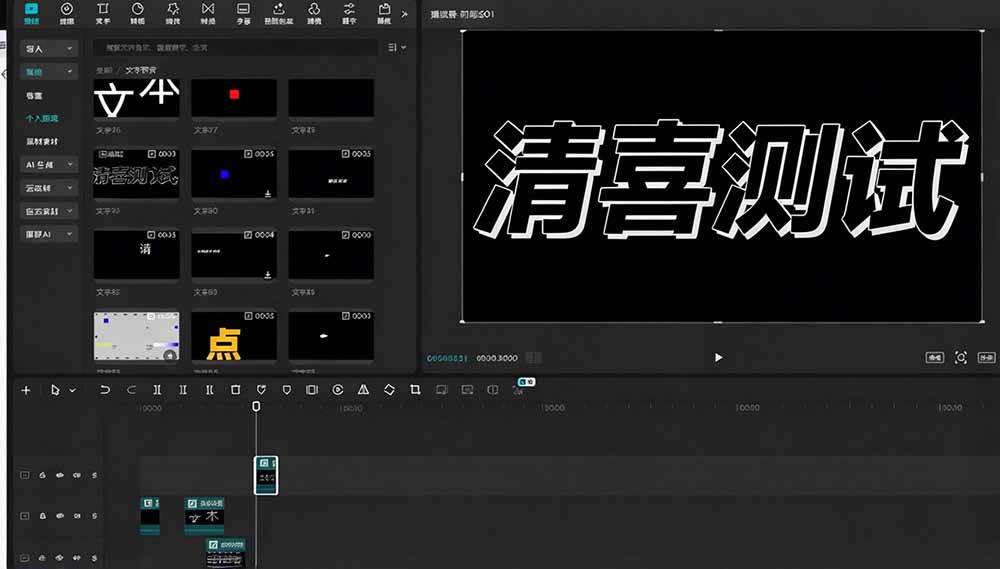Image resolution: width=1000 pixels, height=569 pixels.
Task: Lock the track holding the selected clip
Action: (x=42, y=475)
